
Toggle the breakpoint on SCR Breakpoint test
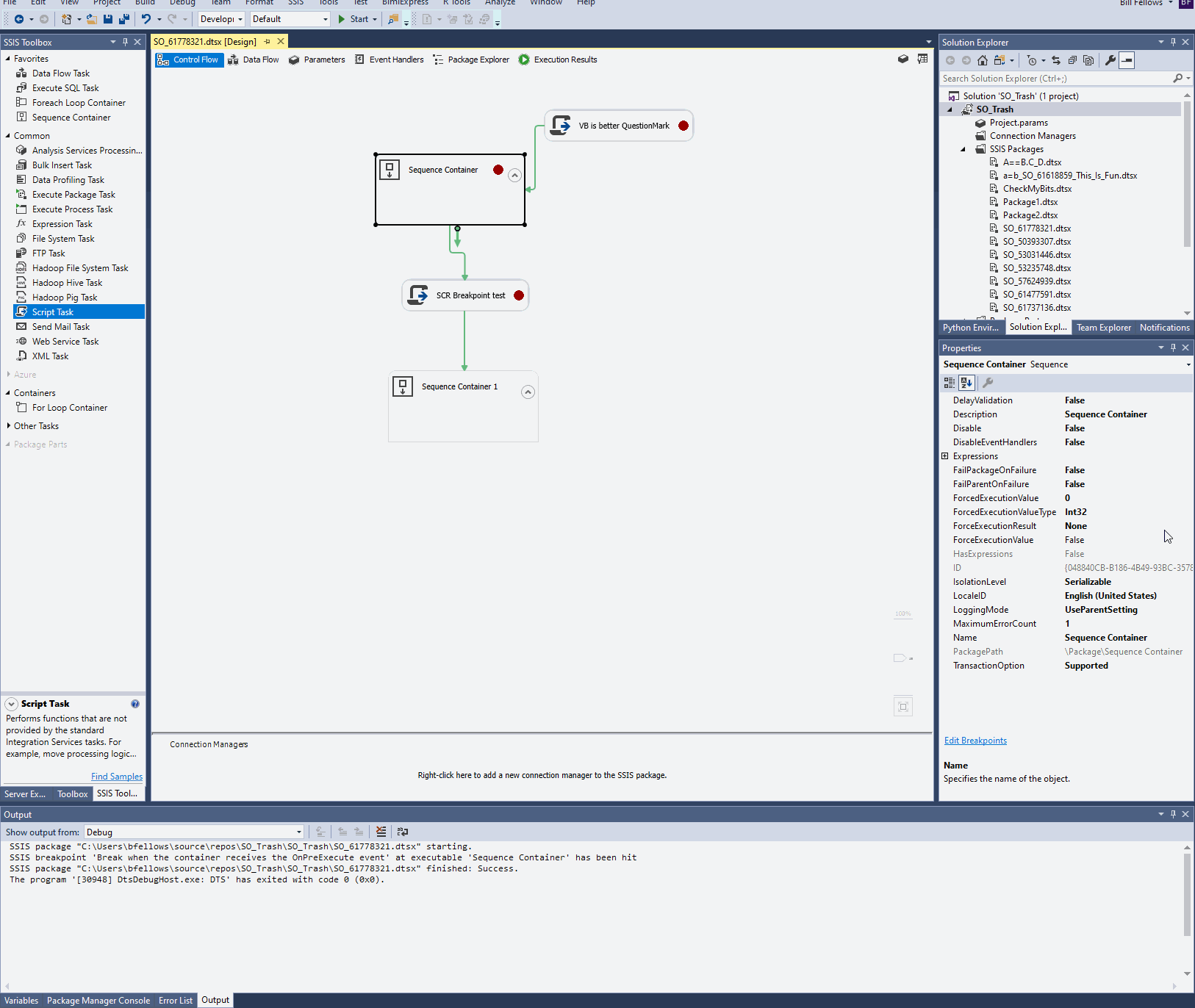pyautogui.click(x=518, y=295)
